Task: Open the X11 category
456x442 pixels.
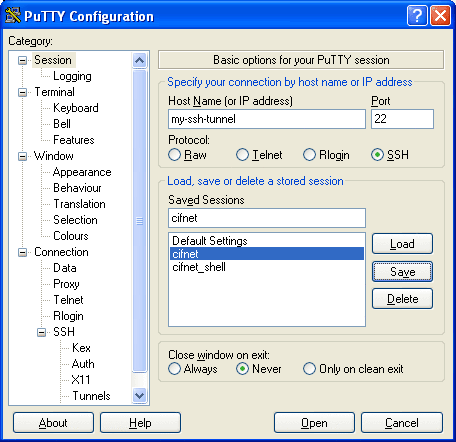Action: pos(81,380)
